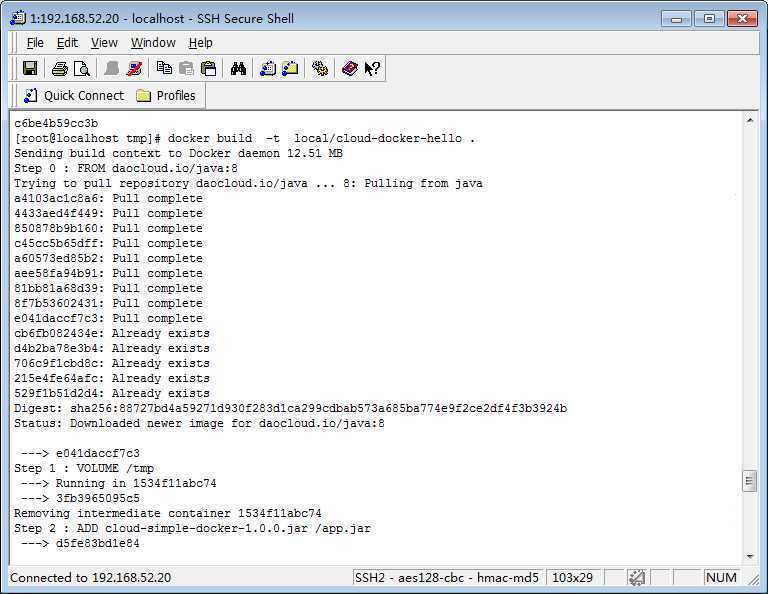Click 'Running in 1534f11abc74' line

[x=119, y=483]
